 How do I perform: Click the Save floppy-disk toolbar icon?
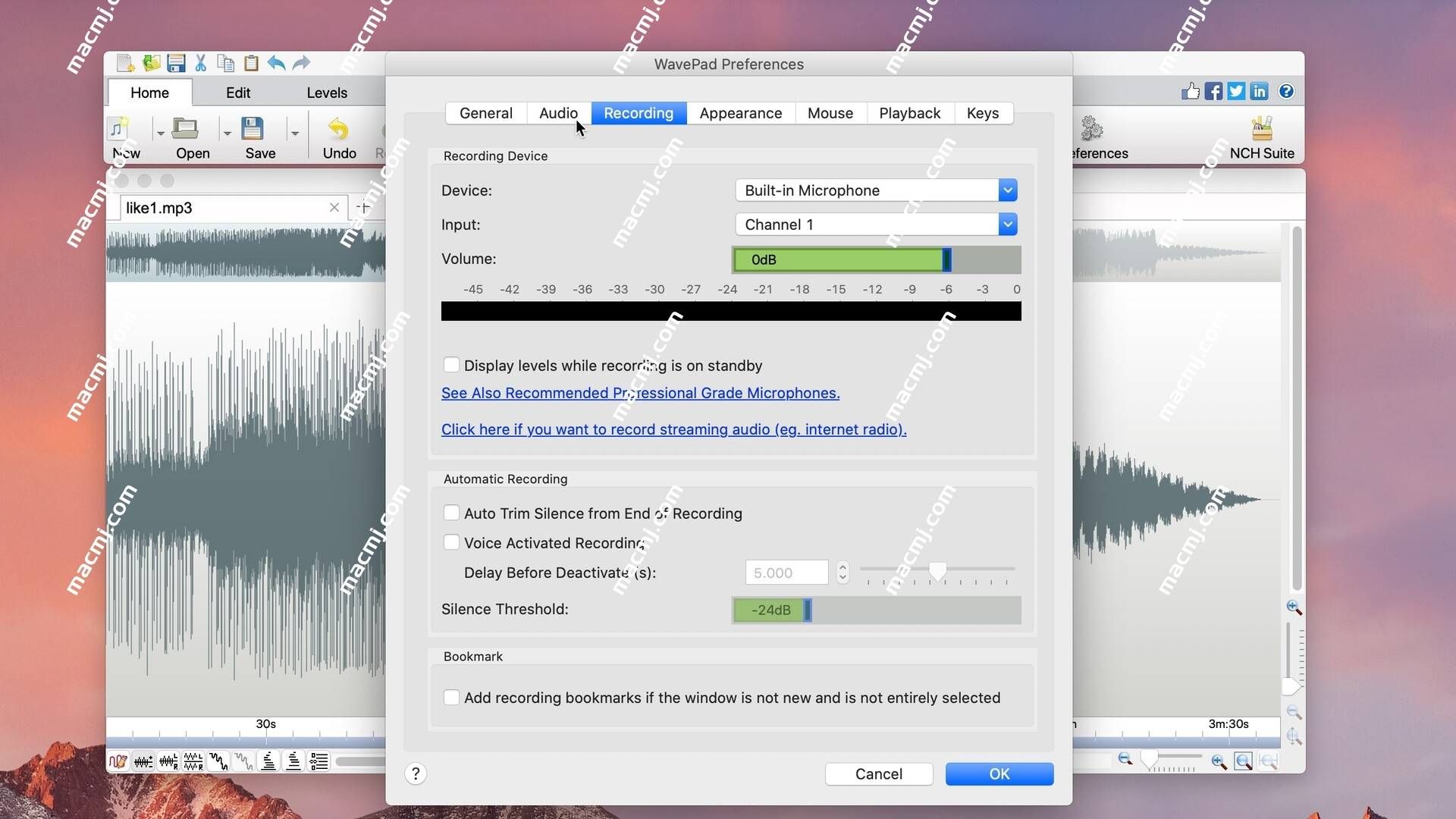[x=253, y=128]
